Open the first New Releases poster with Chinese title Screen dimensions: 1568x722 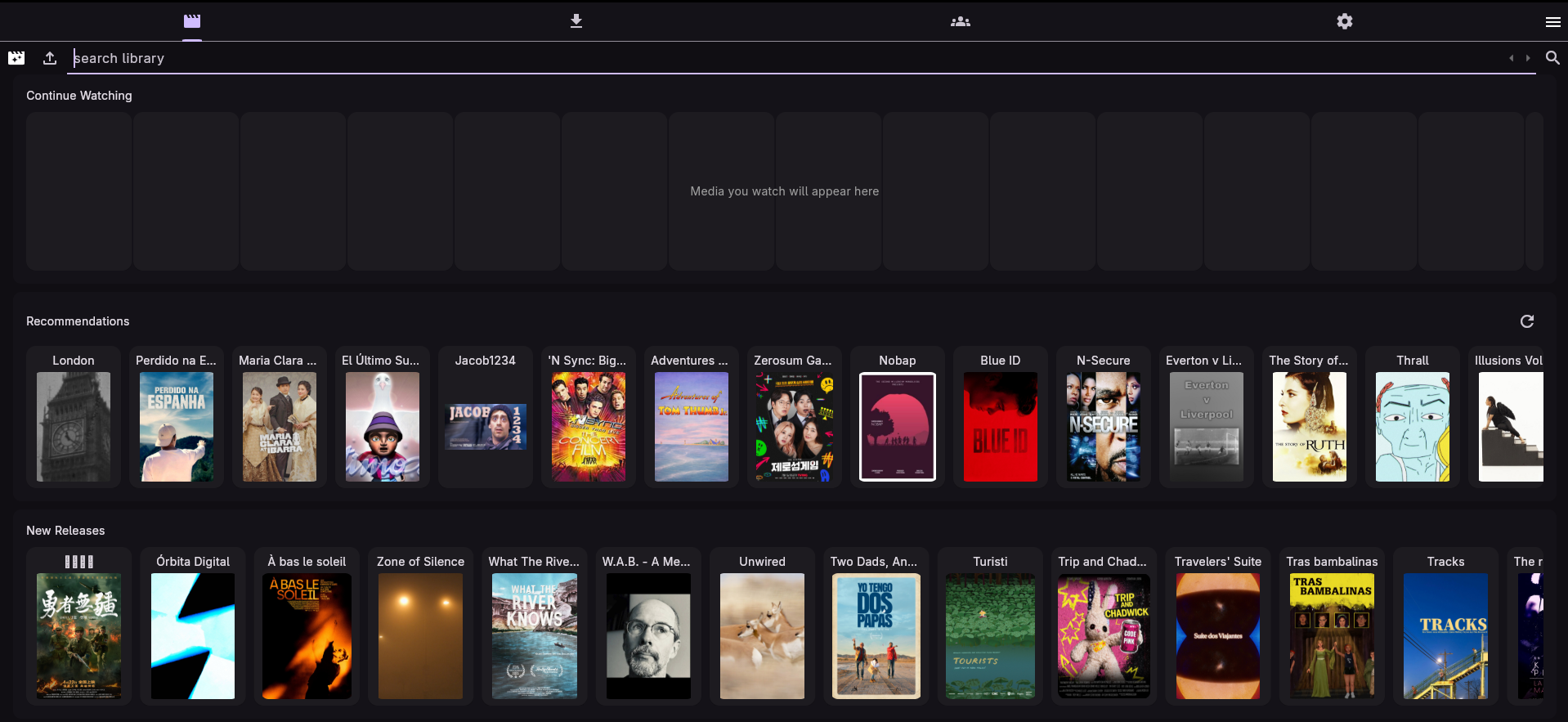78,636
